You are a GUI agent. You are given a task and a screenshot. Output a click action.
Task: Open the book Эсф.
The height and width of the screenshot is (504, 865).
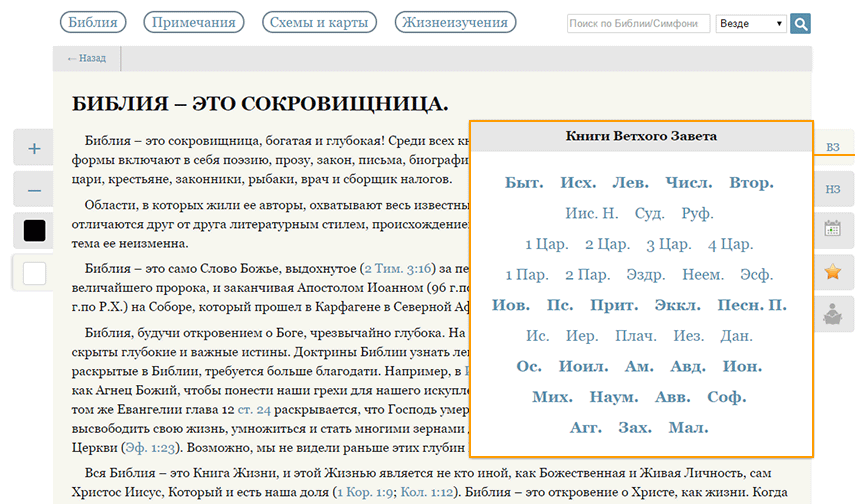point(756,274)
